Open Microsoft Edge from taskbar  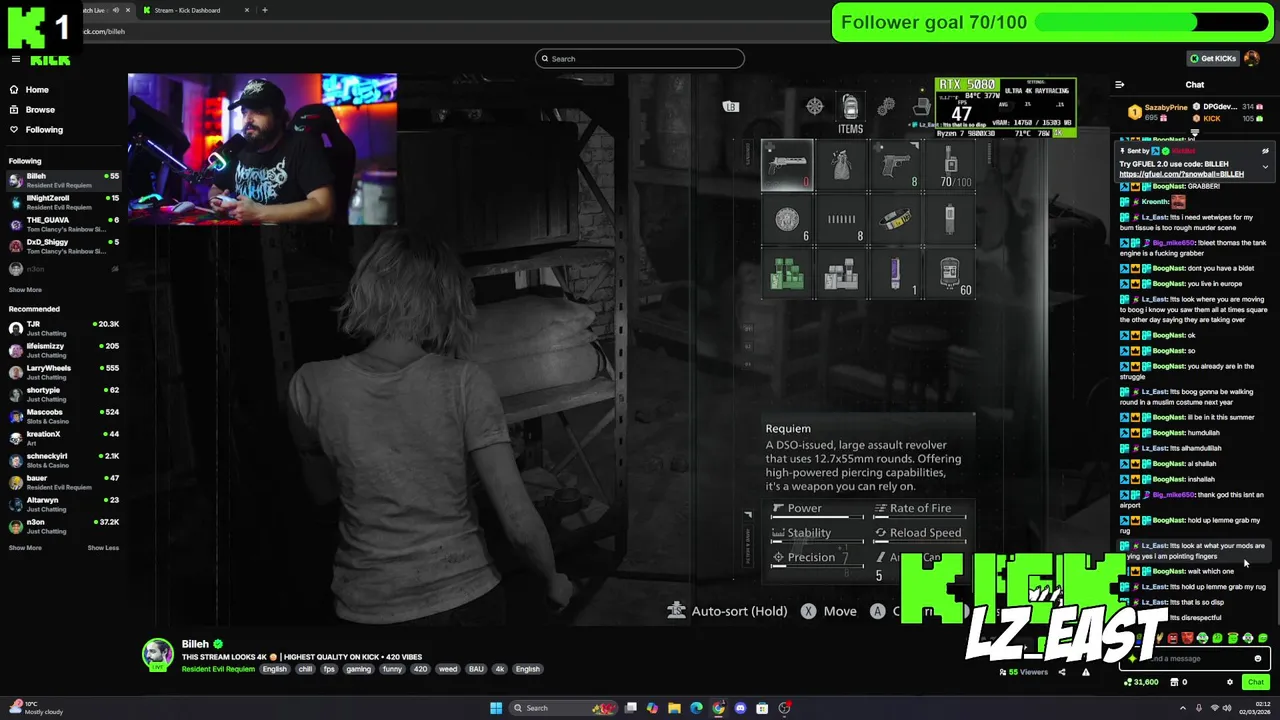pyautogui.click(x=696, y=708)
